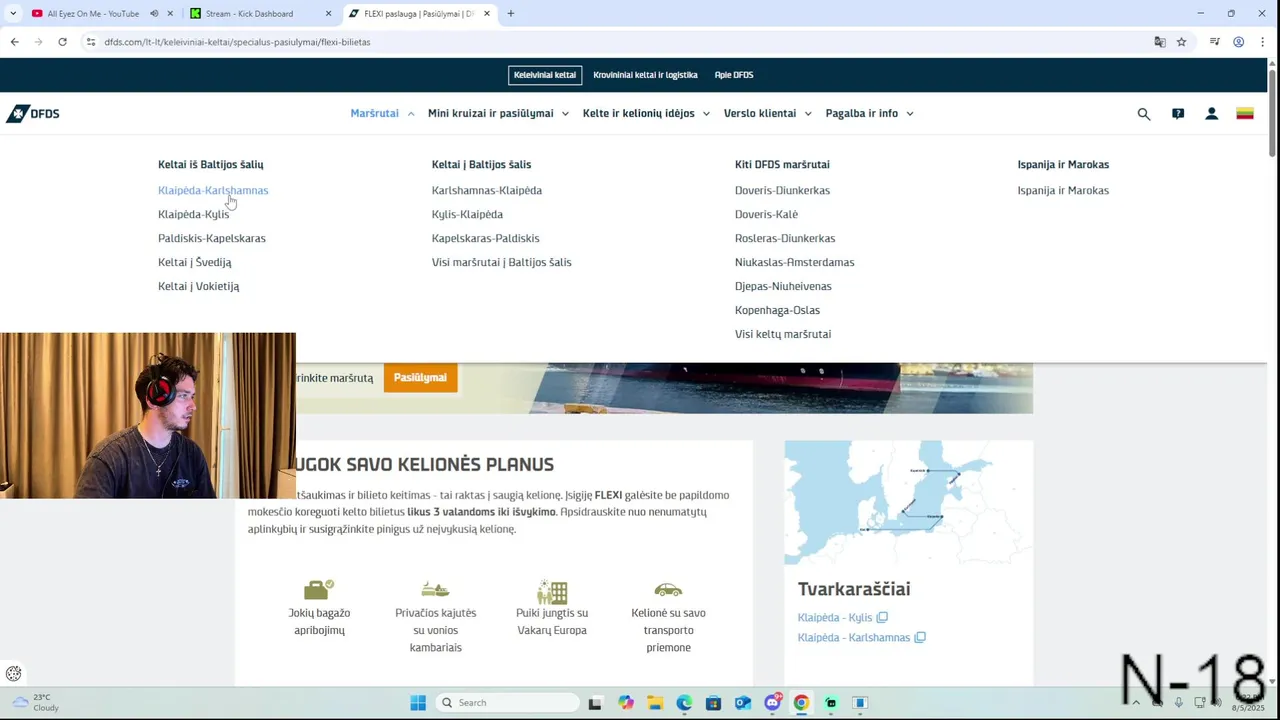Open the Ispanija ir Marokas link
This screenshot has height=720, width=1280.
point(1063,190)
